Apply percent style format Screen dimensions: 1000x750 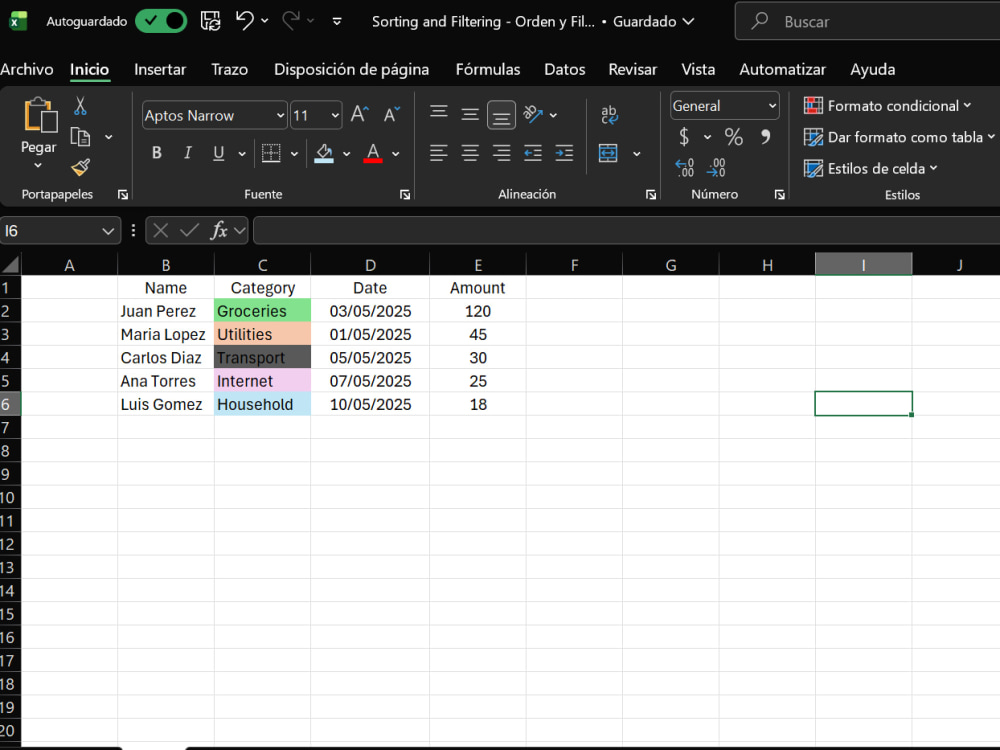tap(733, 136)
